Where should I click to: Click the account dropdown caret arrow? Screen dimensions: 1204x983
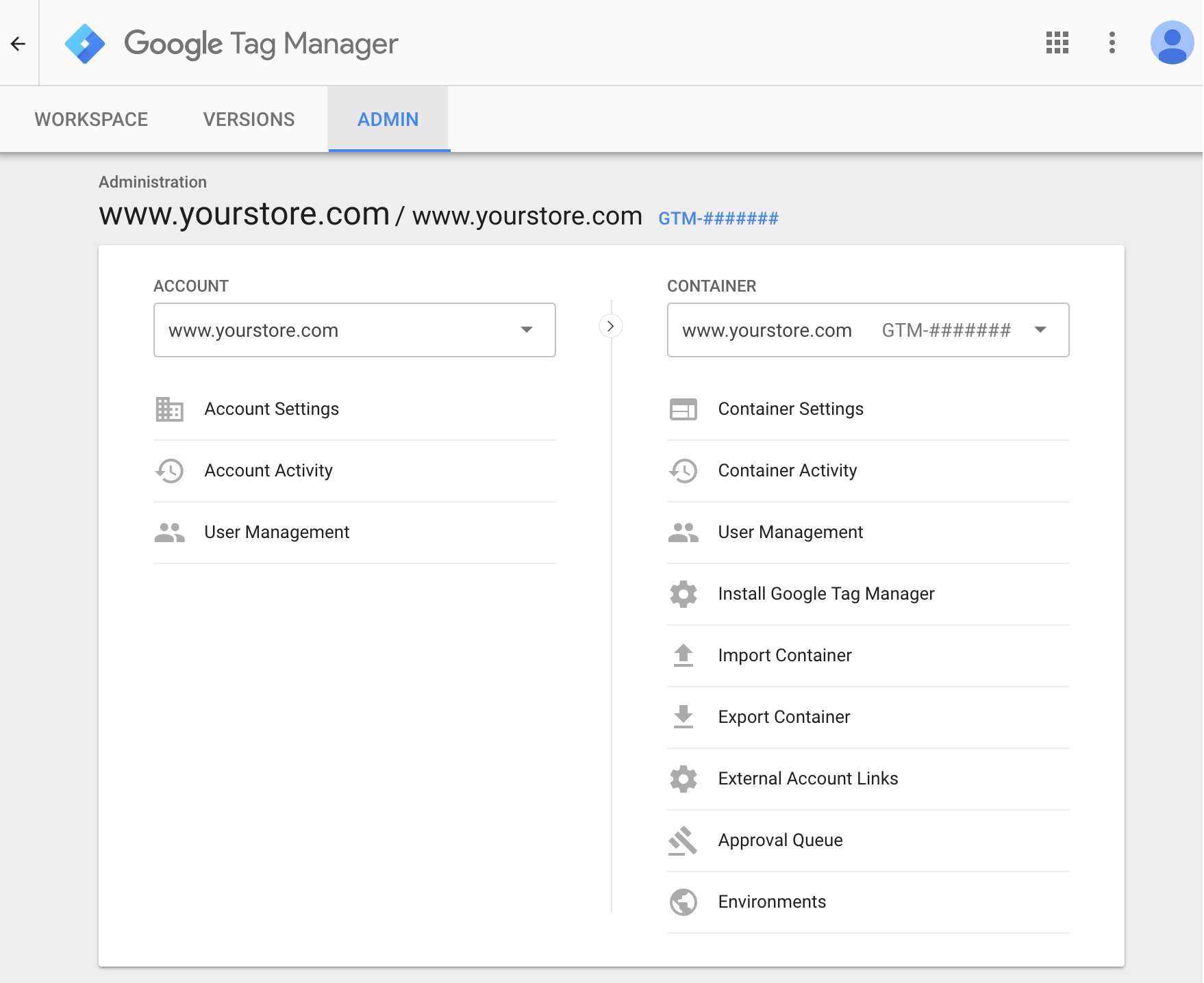tap(526, 330)
